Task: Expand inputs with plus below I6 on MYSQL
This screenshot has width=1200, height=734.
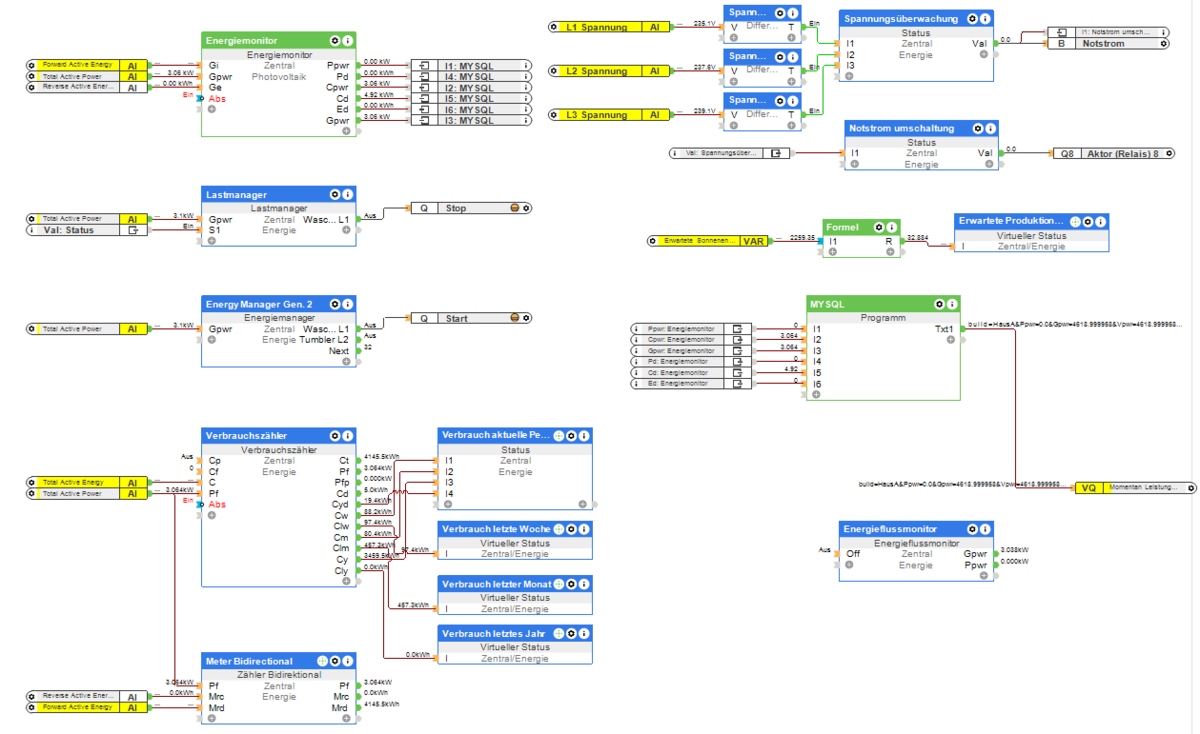Action: [x=817, y=395]
